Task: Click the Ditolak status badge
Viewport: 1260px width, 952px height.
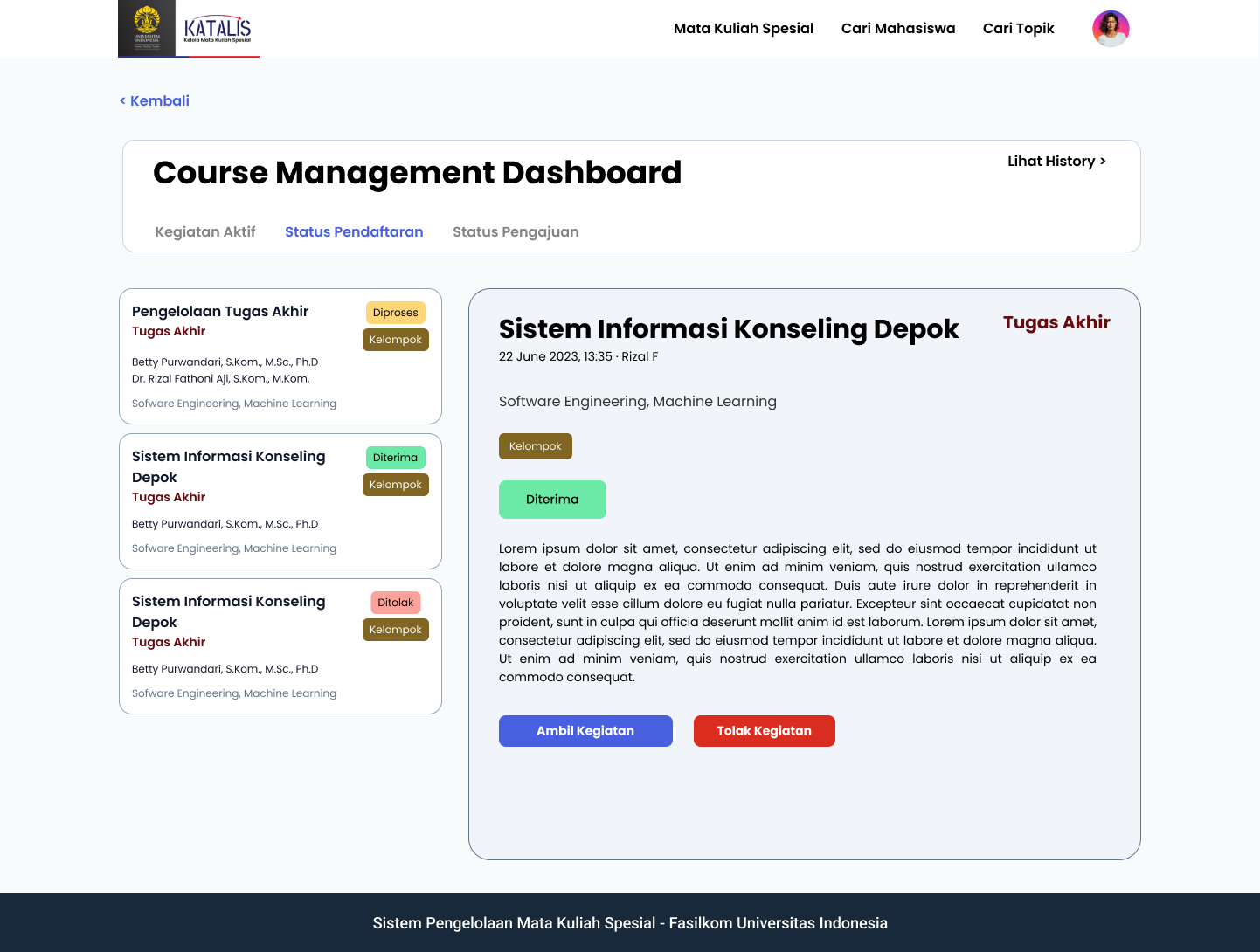Action: (395, 603)
